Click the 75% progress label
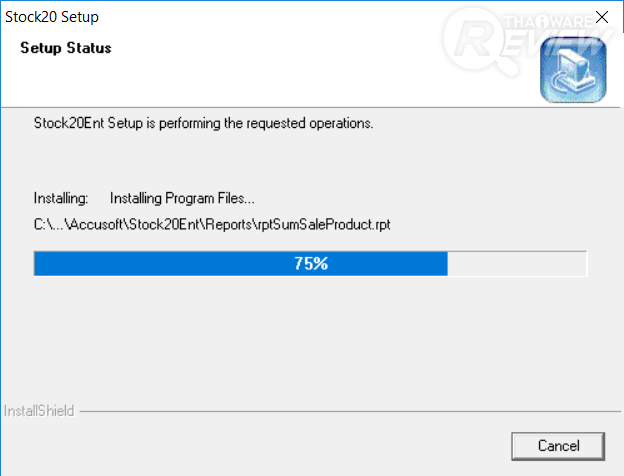This screenshot has height=476, width=624. (311, 264)
